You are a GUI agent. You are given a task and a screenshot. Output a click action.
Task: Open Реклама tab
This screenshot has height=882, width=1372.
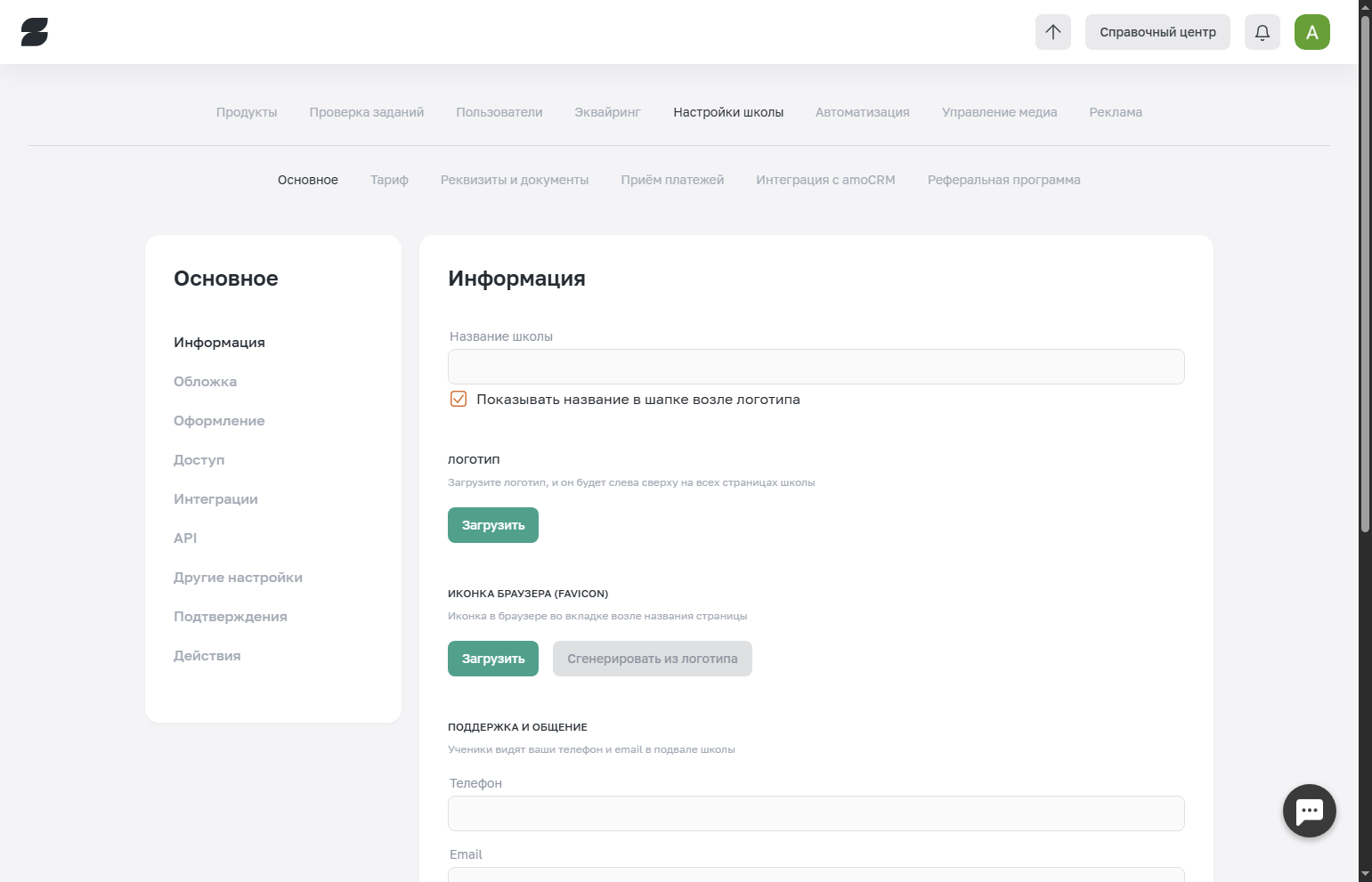tap(1116, 112)
